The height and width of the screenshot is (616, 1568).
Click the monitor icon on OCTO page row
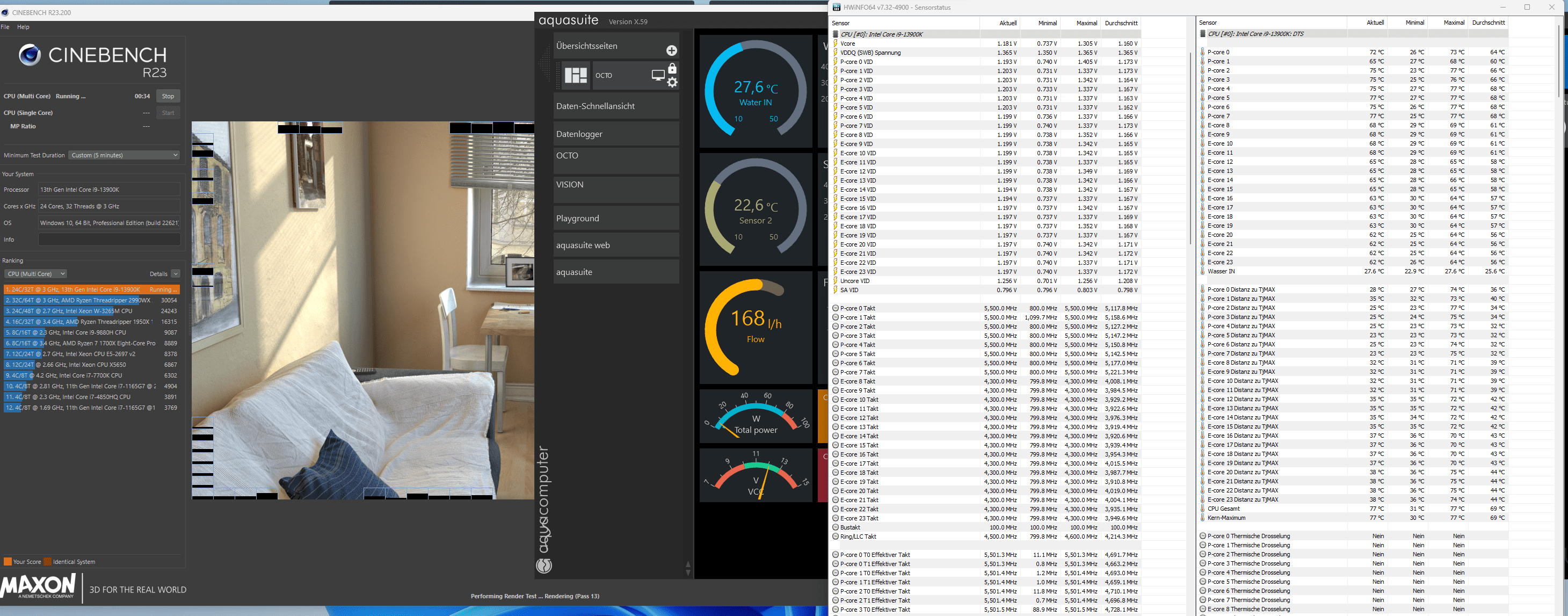point(658,76)
